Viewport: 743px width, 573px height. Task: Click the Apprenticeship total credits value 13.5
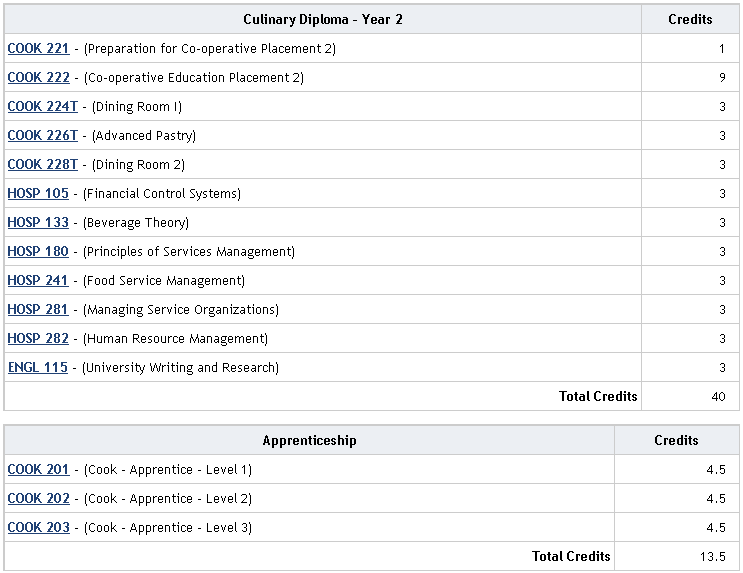point(715,556)
